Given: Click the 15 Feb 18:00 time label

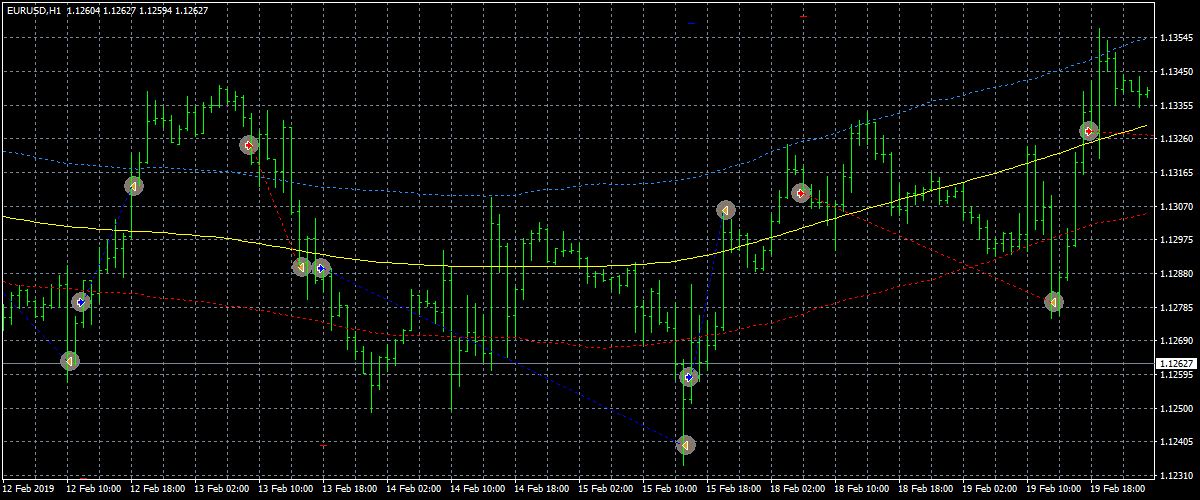Looking at the screenshot, I should tap(732, 489).
